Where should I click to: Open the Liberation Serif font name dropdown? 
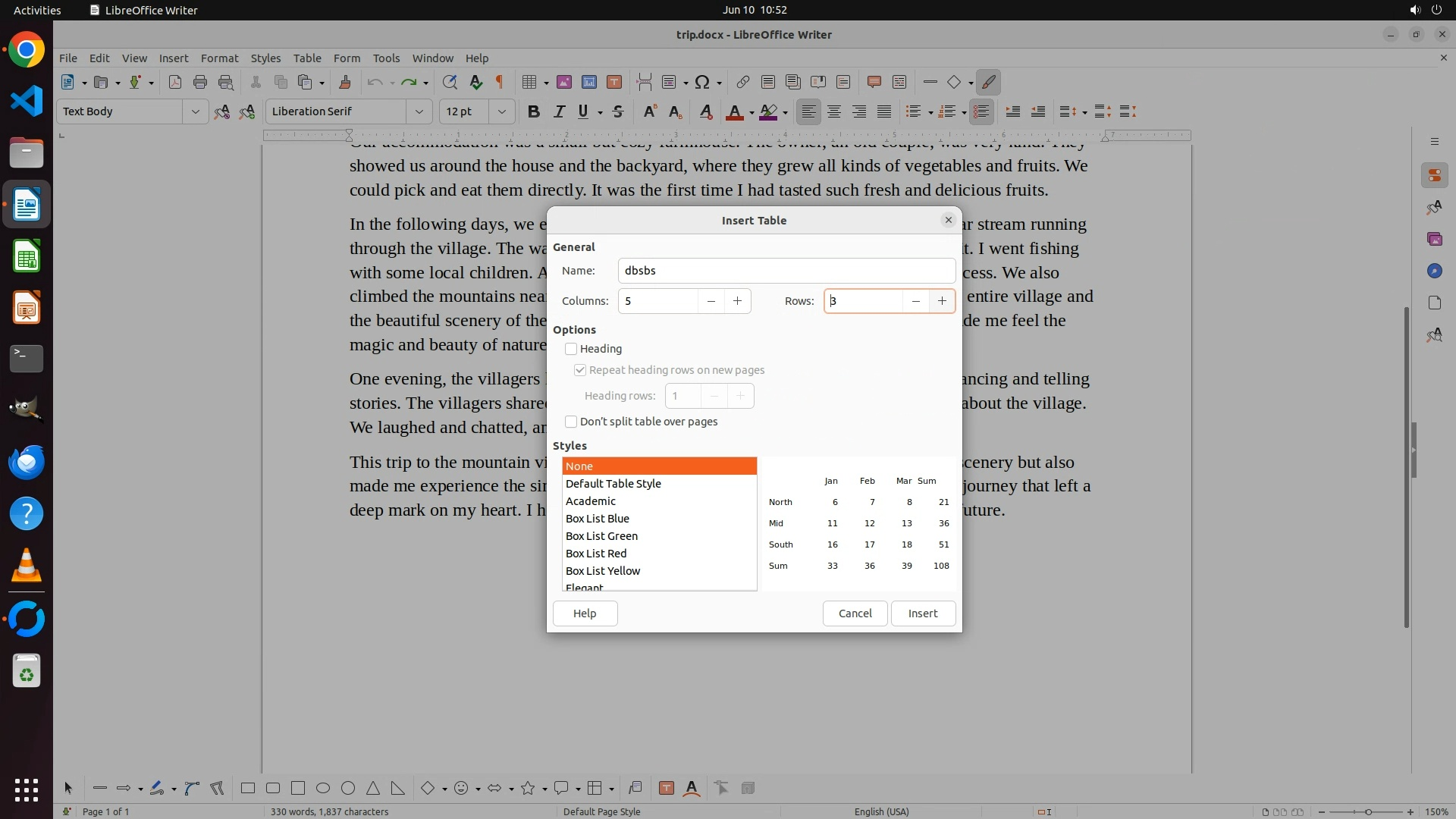(x=419, y=111)
